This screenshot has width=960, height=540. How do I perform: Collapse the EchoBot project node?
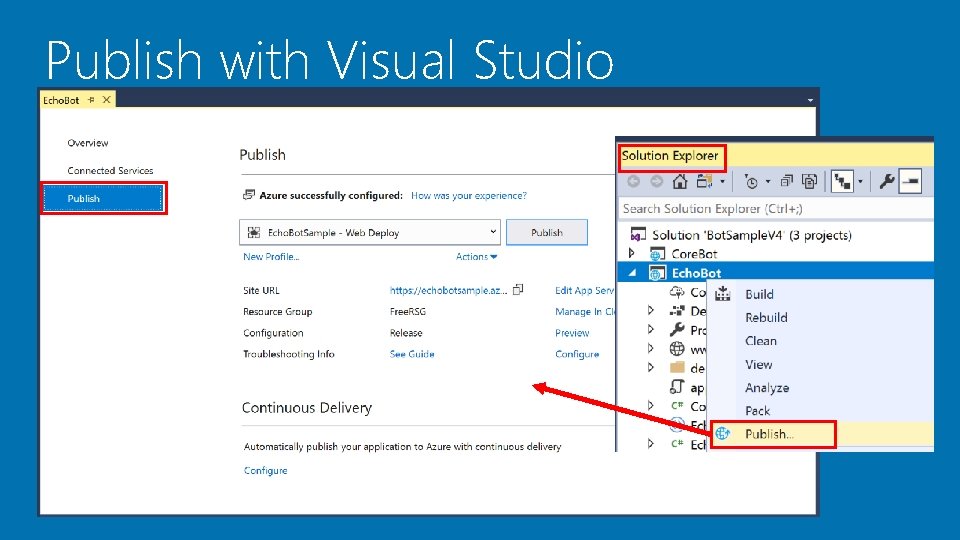coord(632,272)
